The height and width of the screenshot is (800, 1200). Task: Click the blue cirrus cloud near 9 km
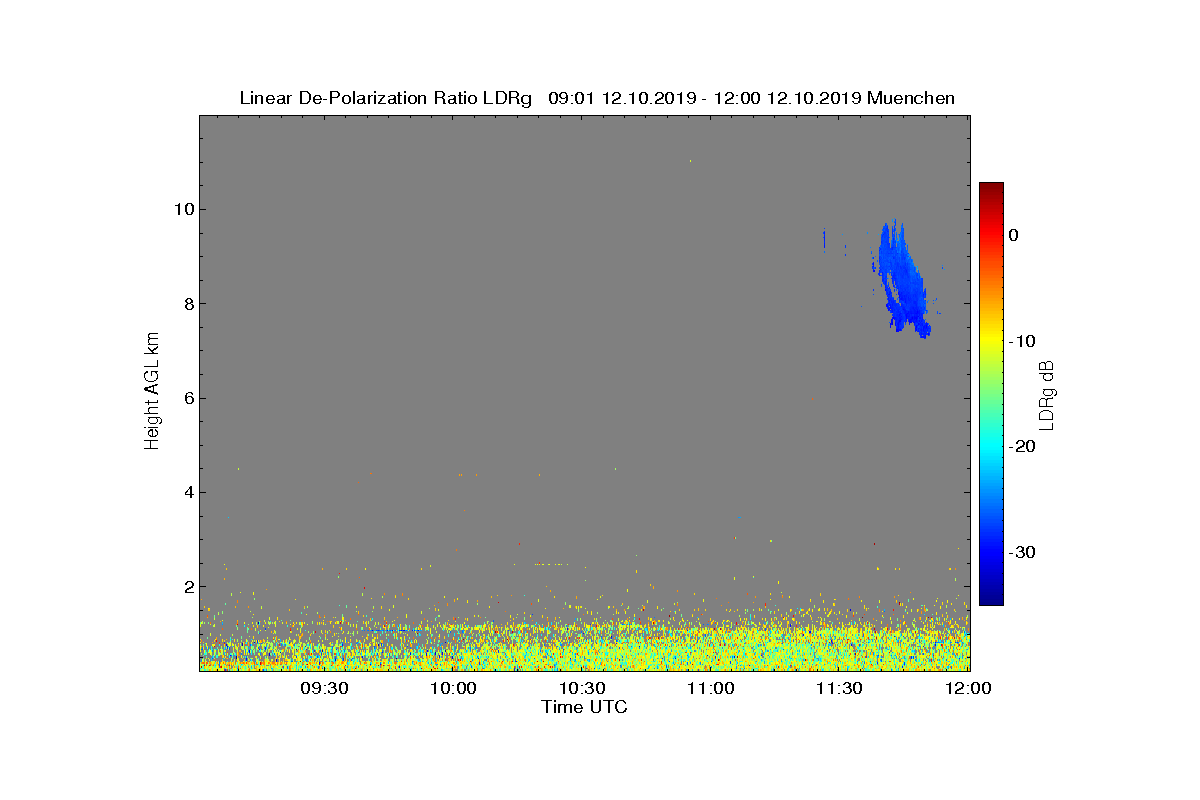coord(904,279)
